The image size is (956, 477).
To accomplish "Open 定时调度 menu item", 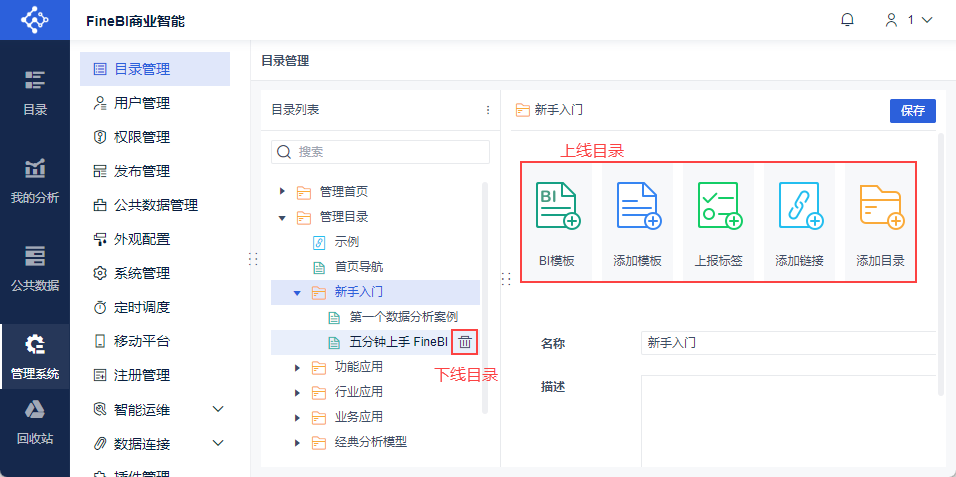I will [155, 307].
